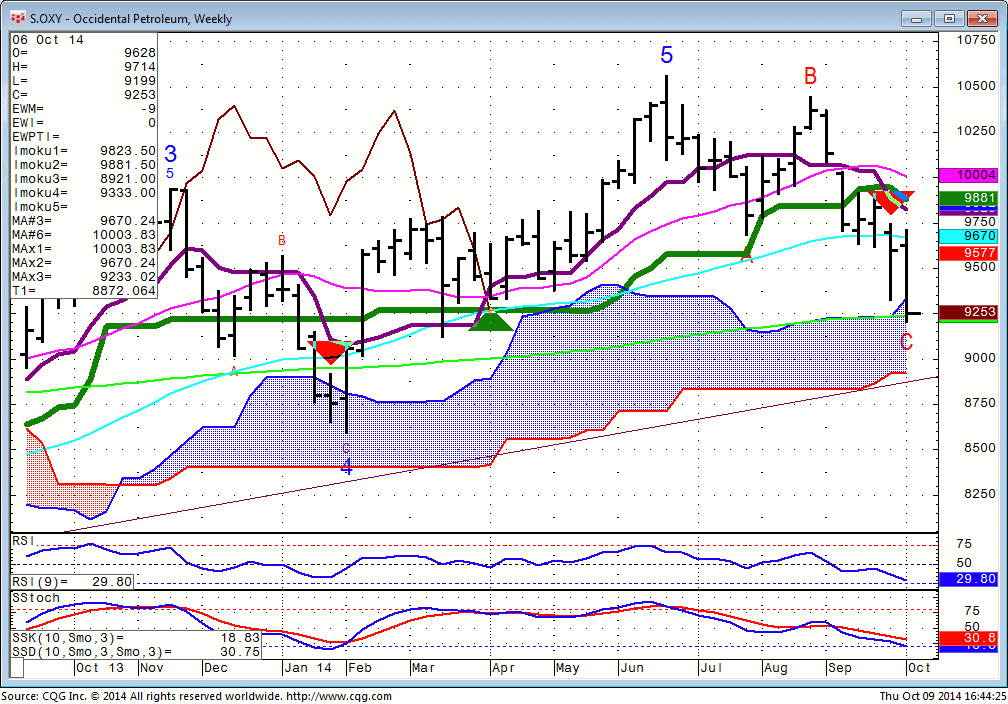The image size is (1008, 704).
Task: Click 'Sep' on the time axis
Action: 840,668
